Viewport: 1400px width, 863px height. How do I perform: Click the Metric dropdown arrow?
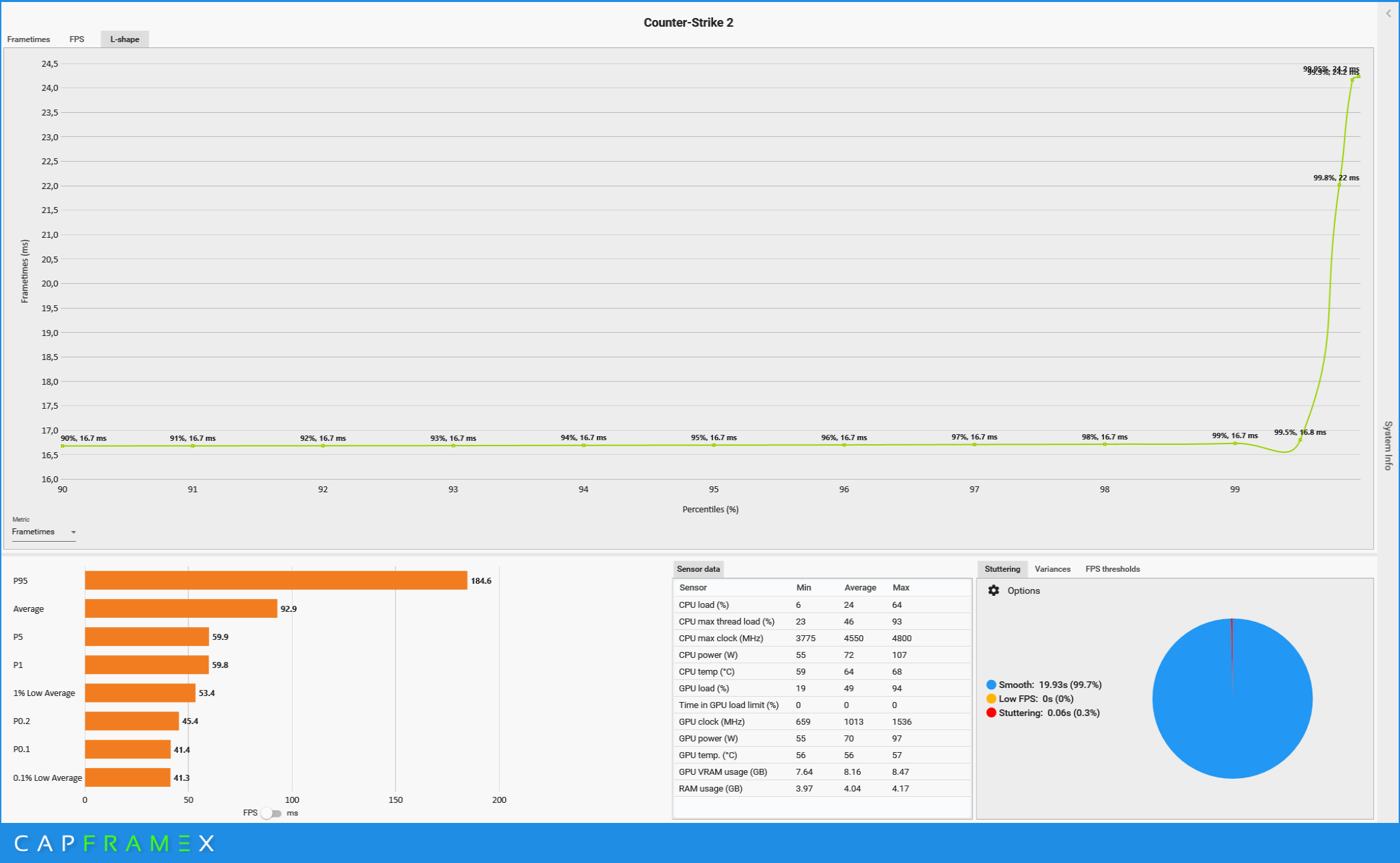coord(74,532)
